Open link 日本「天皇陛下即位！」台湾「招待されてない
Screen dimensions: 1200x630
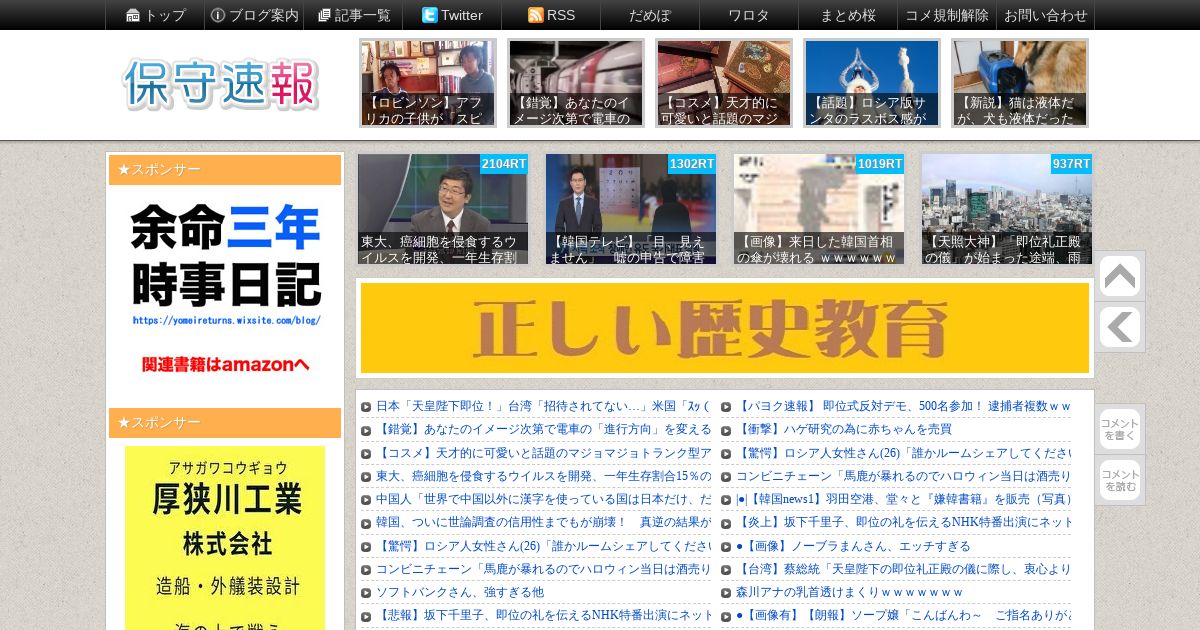click(543, 407)
